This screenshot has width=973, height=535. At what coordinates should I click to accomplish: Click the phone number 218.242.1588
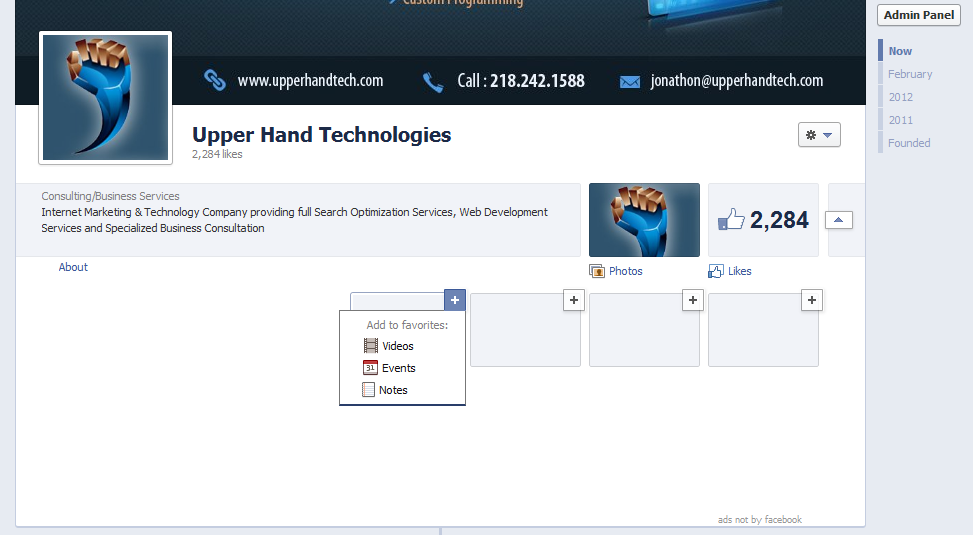[537, 81]
